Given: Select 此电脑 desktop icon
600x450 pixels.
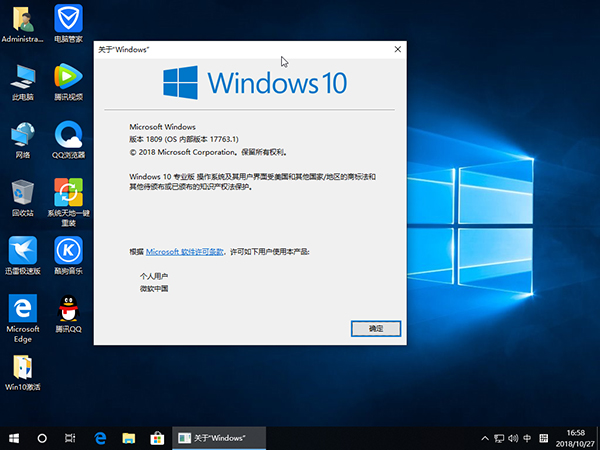Looking at the screenshot, I should click(23, 83).
